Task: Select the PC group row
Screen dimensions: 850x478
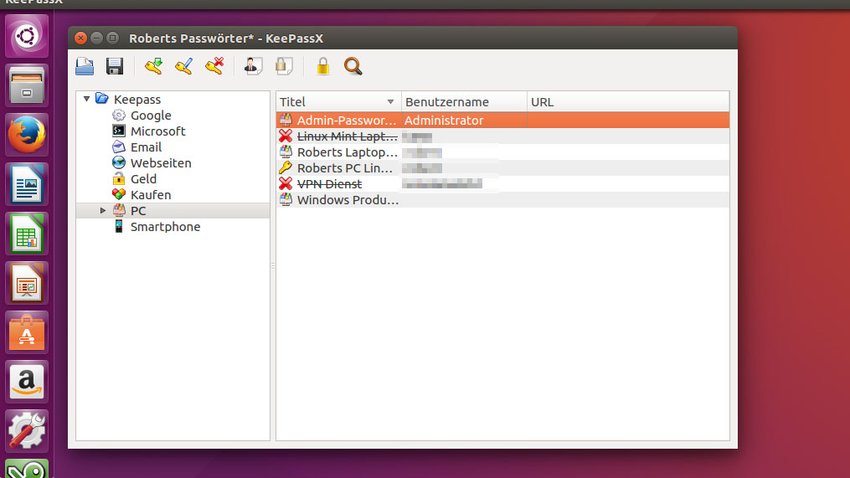Action: coord(173,210)
